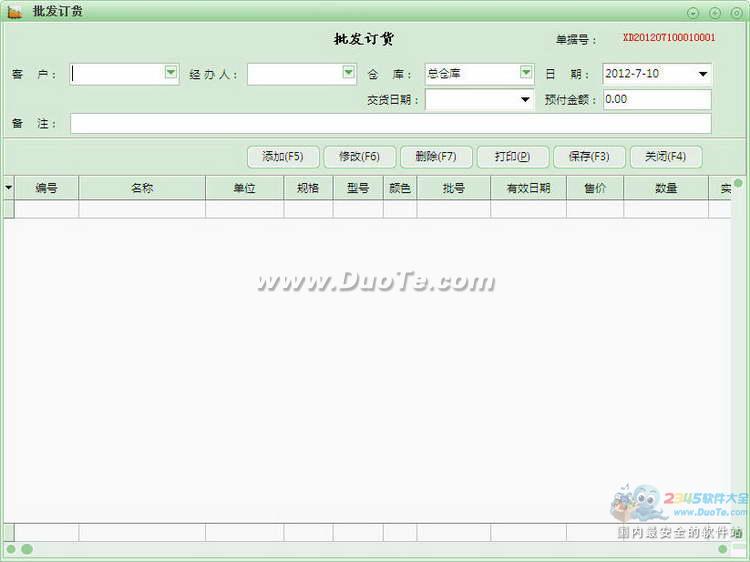The width and height of the screenshot is (750, 562).
Task: Click the 修改(F6) edit button
Action: (x=359, y=157)
